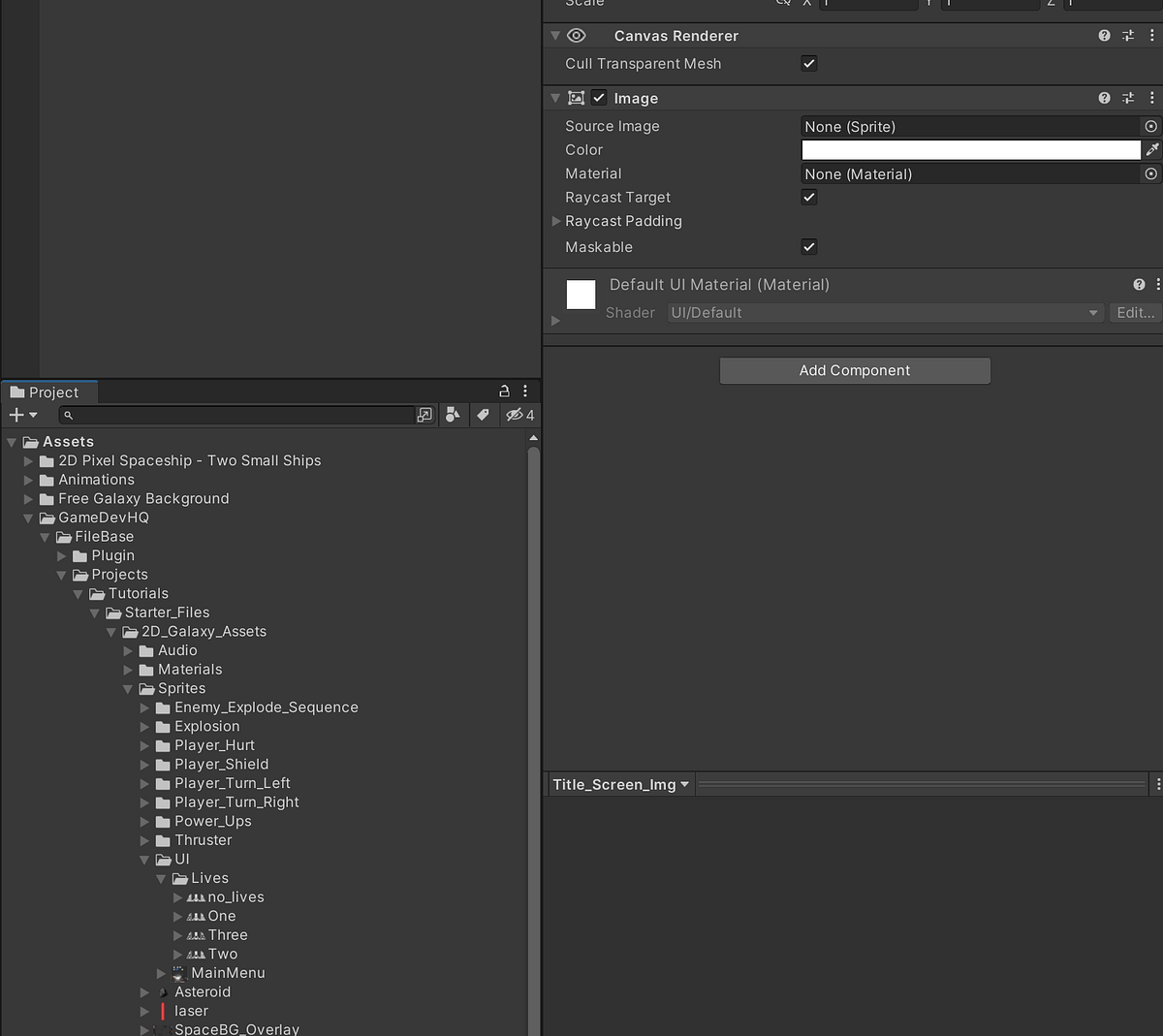Open the Image component context menu via three dots
Screen dimensions: 1163x1036
coord(1151,98)
